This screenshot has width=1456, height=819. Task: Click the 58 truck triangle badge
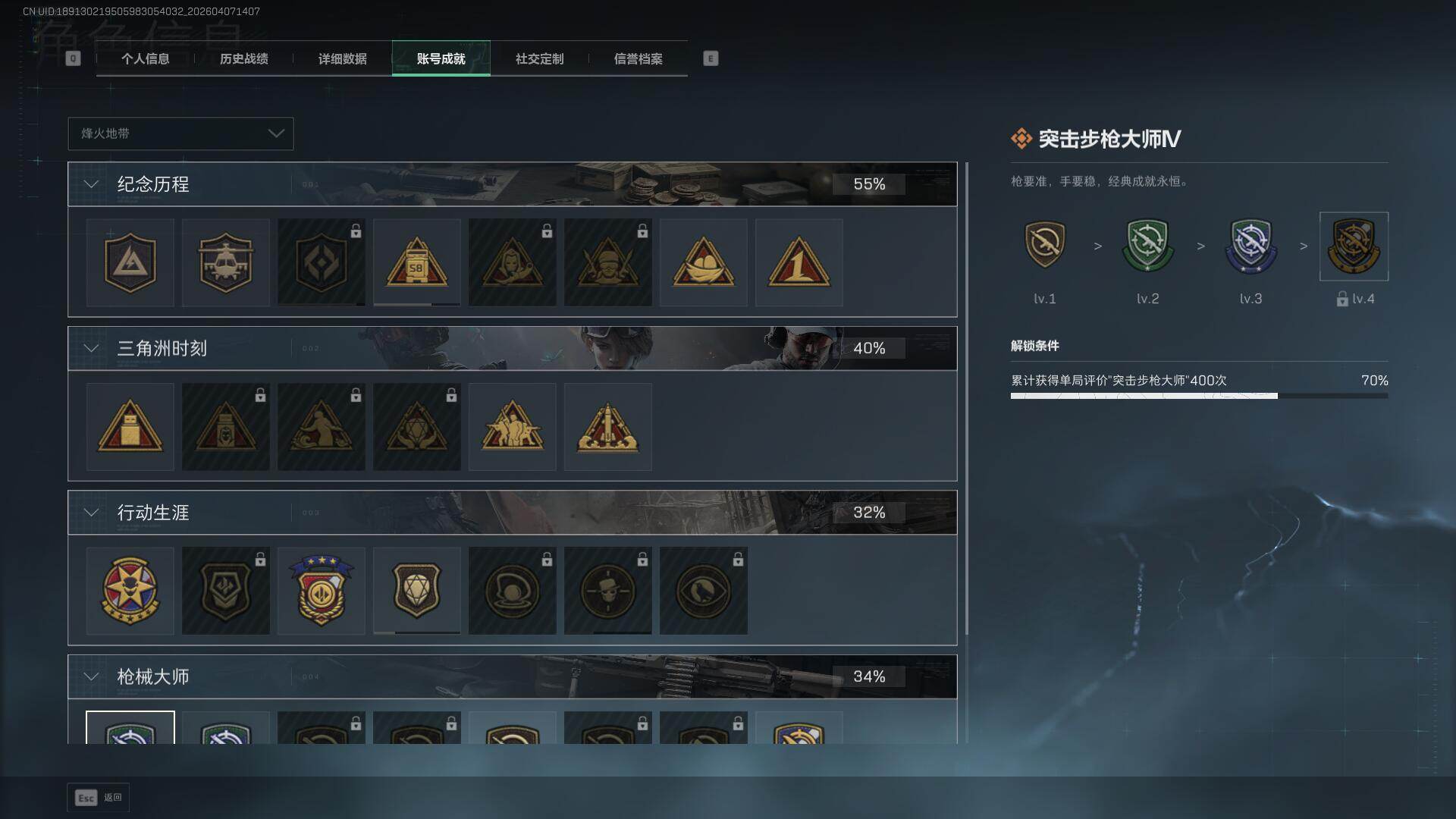tap(416, 262)
